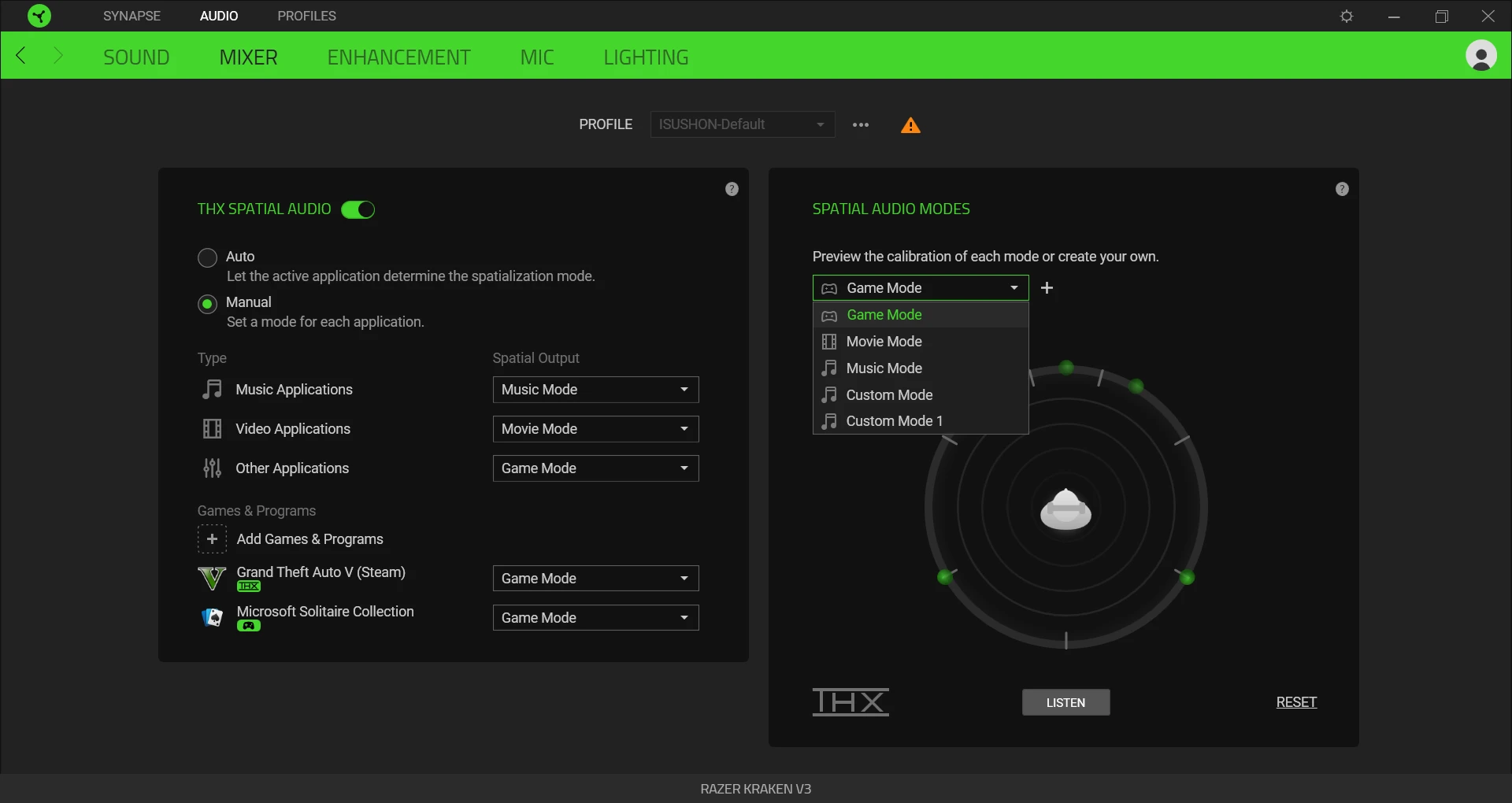Collapse the Spatial Audio Modes combo box

pyautogui.click(x=921, y=288)
